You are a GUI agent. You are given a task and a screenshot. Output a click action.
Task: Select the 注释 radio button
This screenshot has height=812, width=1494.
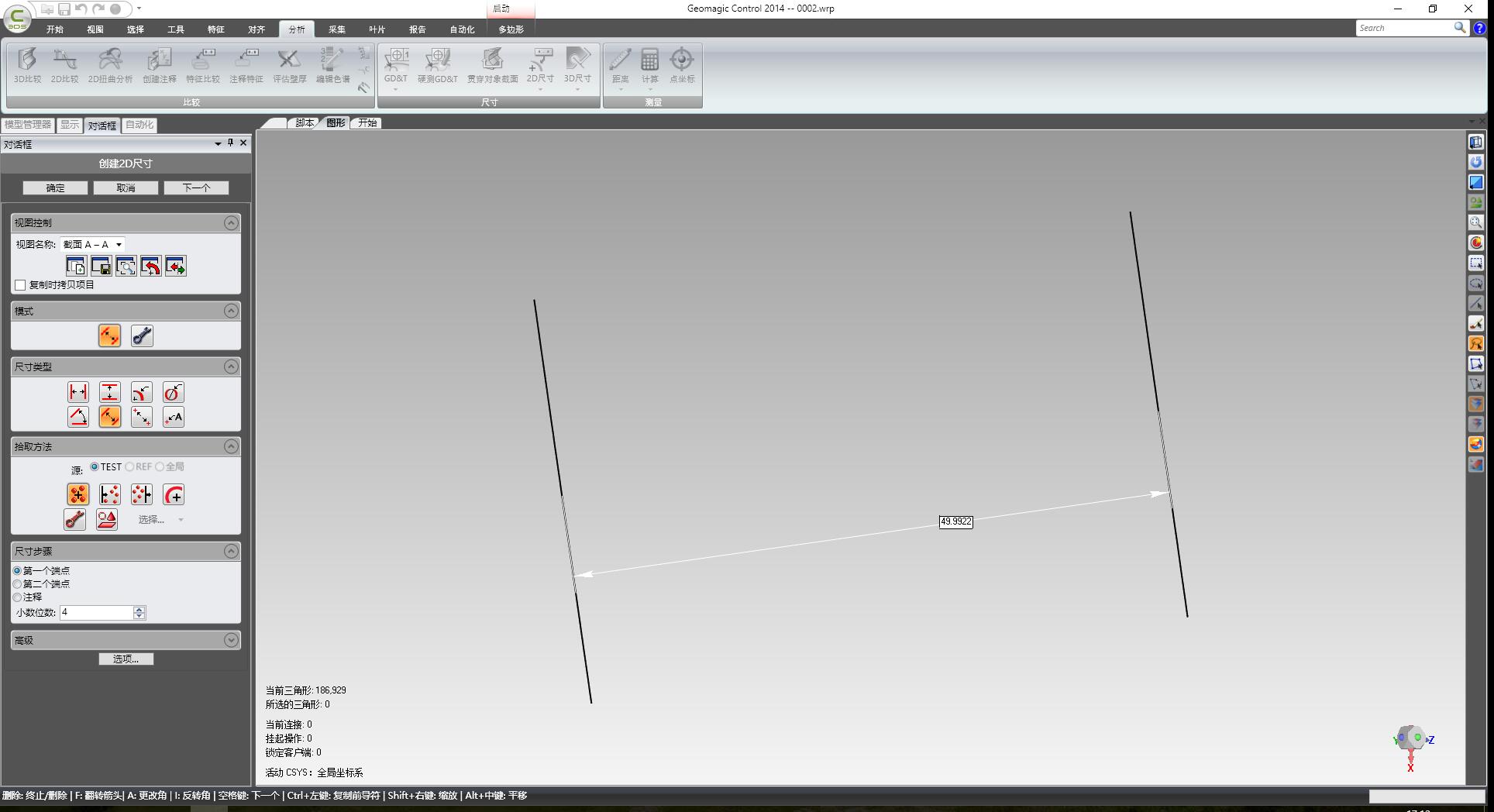pyautogui.click(x=18, y=597)
